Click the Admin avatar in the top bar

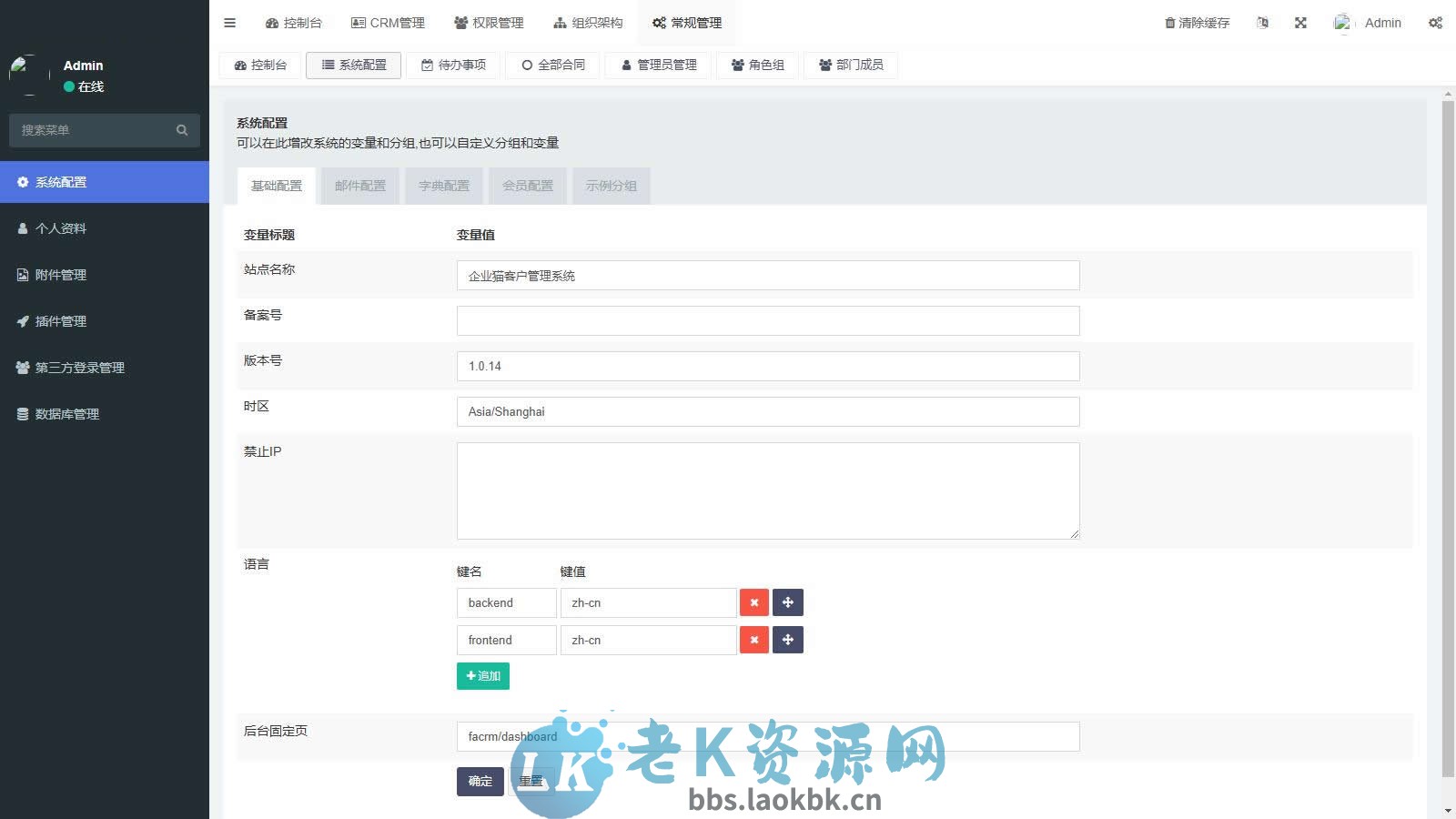(1343, 22)
